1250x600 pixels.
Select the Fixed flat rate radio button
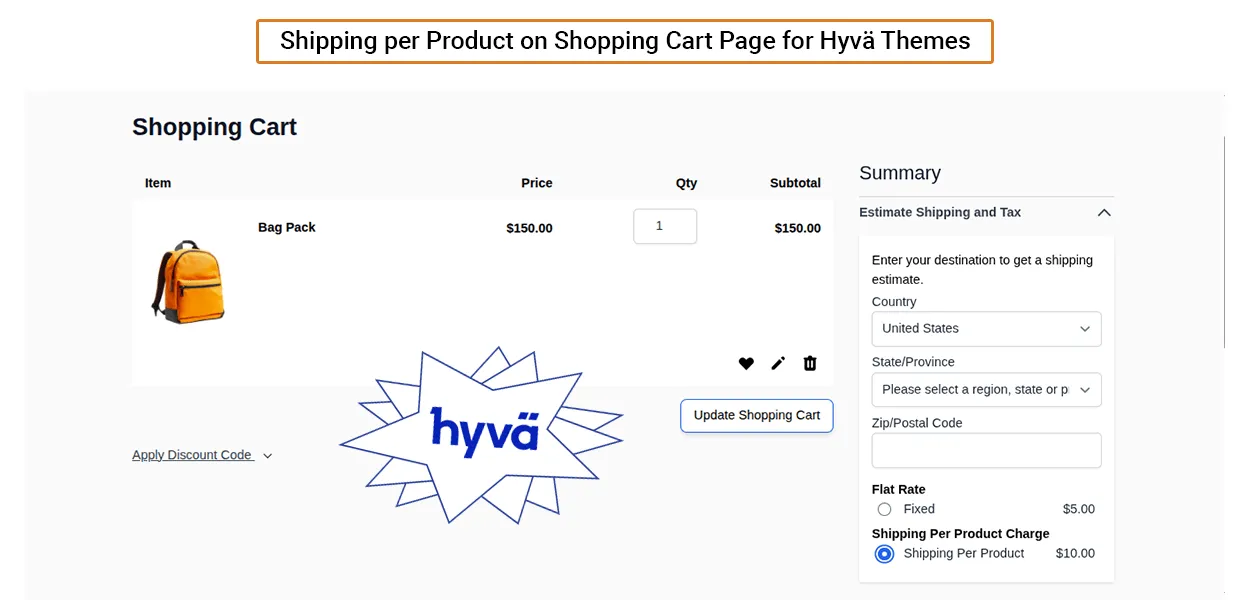pos(884,509)
